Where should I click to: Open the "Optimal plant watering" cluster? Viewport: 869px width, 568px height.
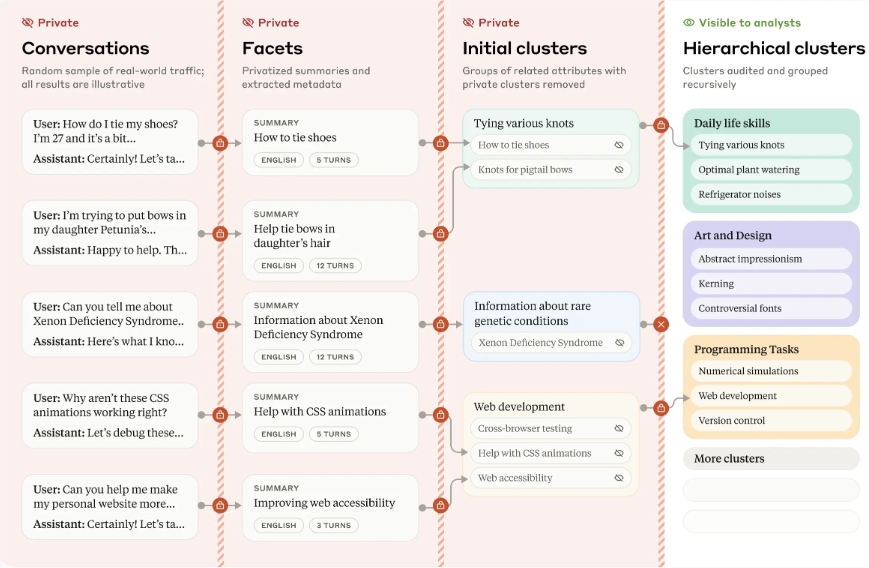click(x=770, y=170)
